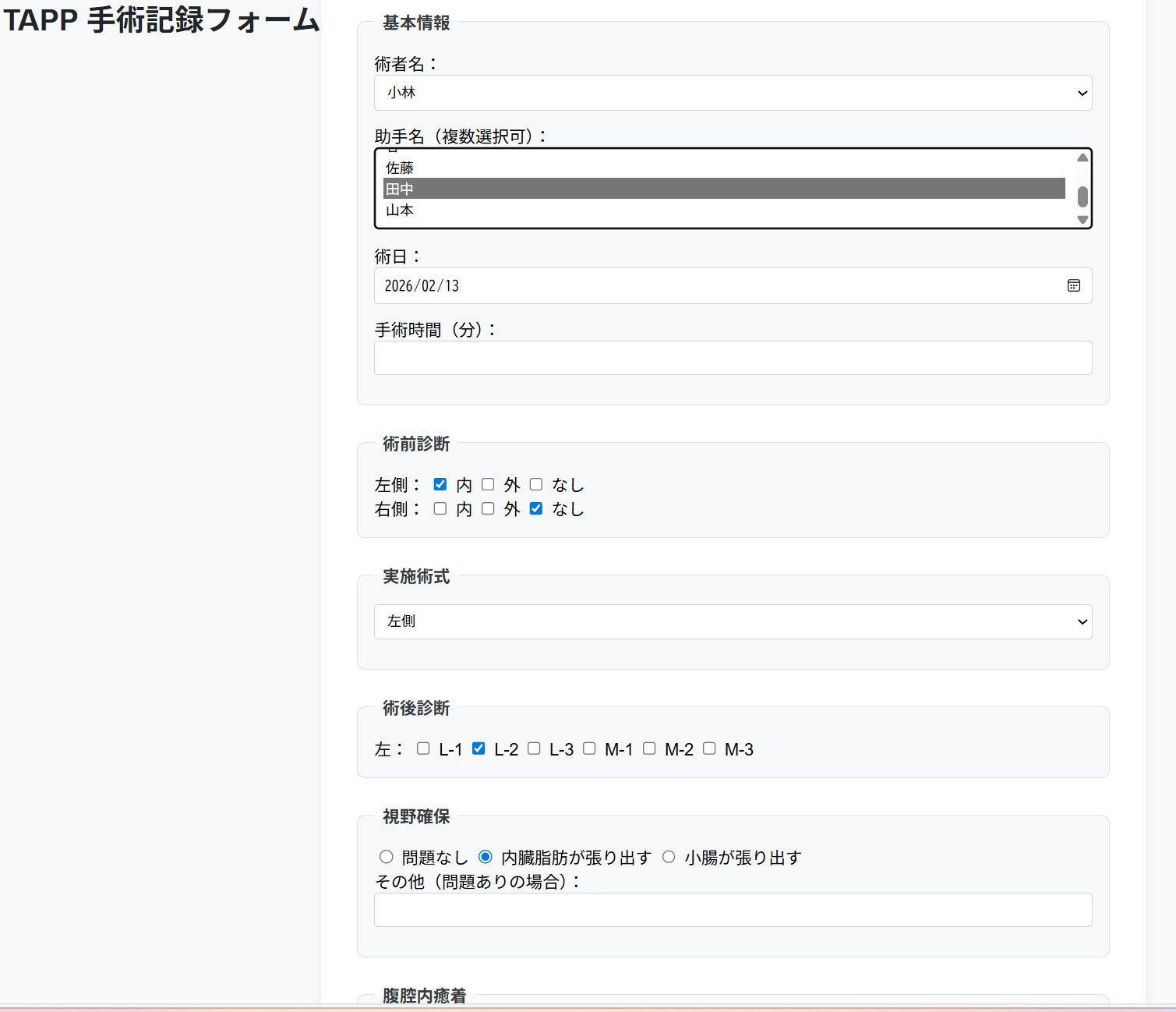Click the down arrow on the assistant list scrollbar
Screen dimensions: 1176x1012
click(1082, 220)
